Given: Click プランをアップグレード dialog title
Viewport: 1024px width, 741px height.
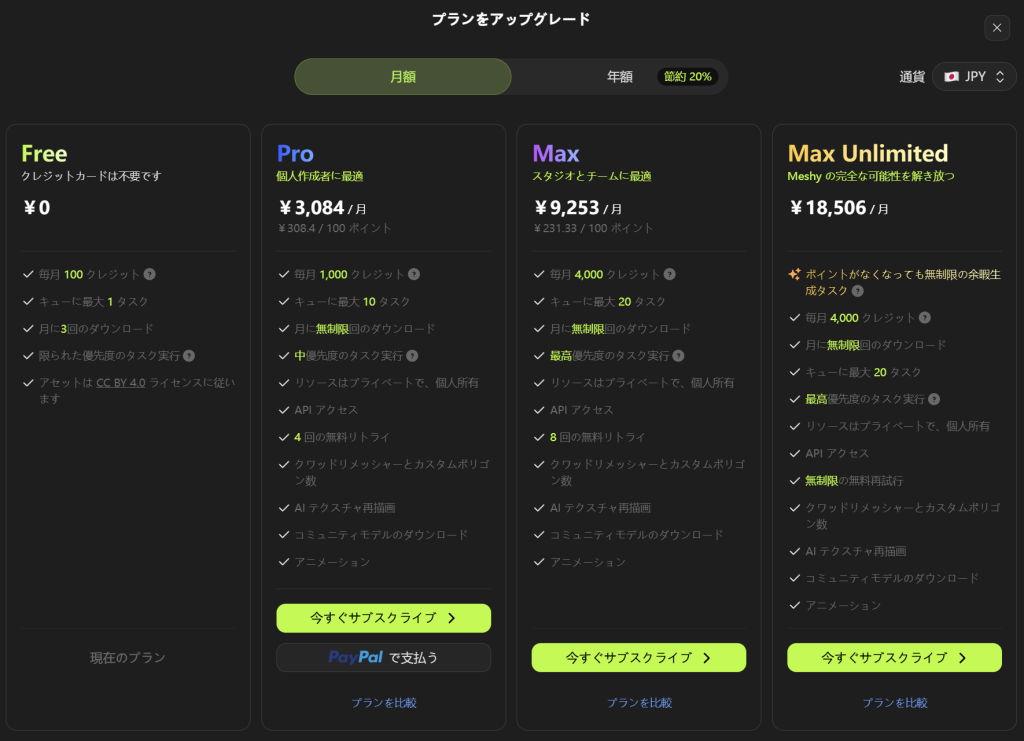Looking at the screenshot, I should tap(511, 20).
